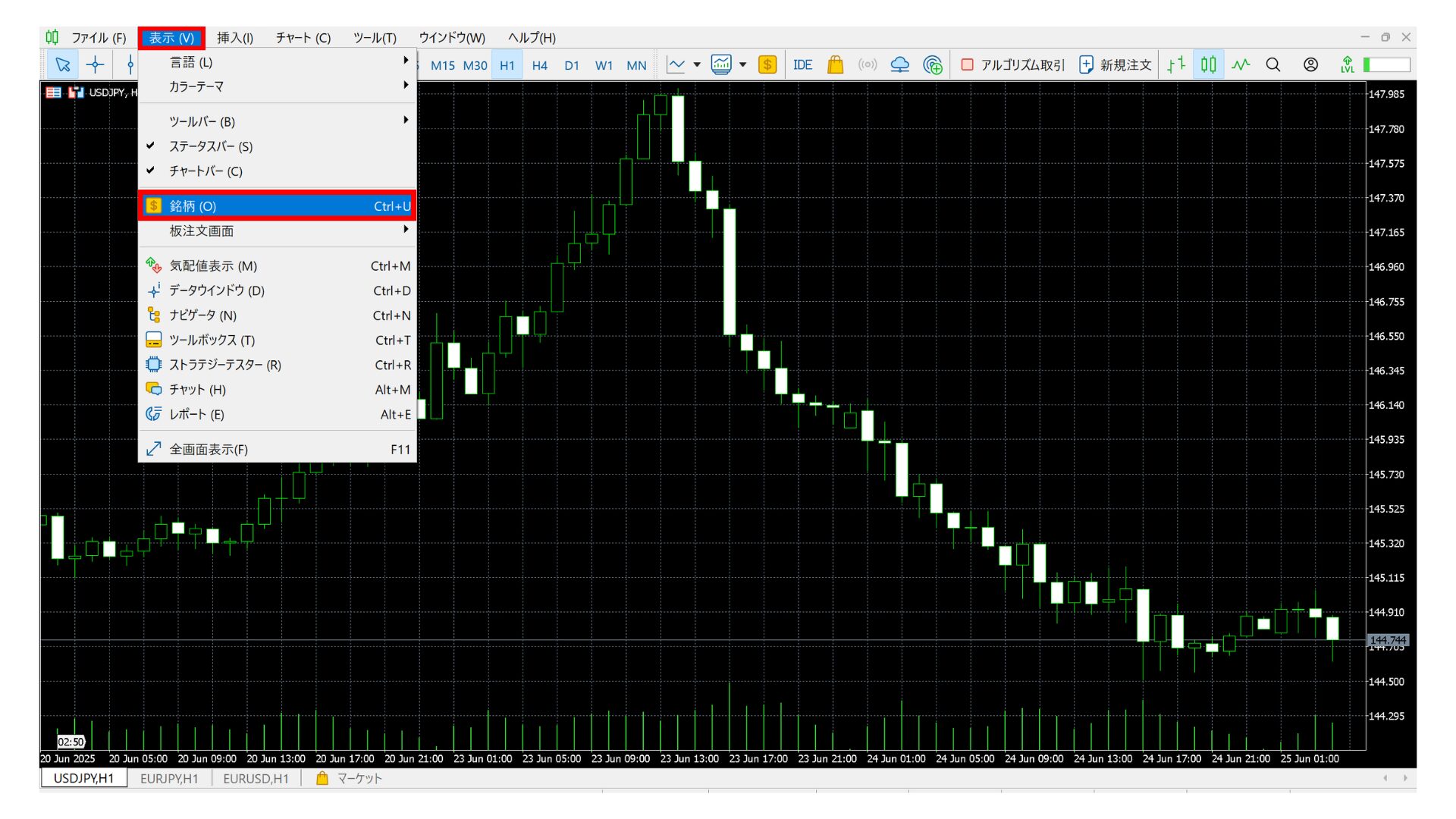1456x819 pixels.
Task: Click the 新規注文 new order button
Action: pos(1116,64)
